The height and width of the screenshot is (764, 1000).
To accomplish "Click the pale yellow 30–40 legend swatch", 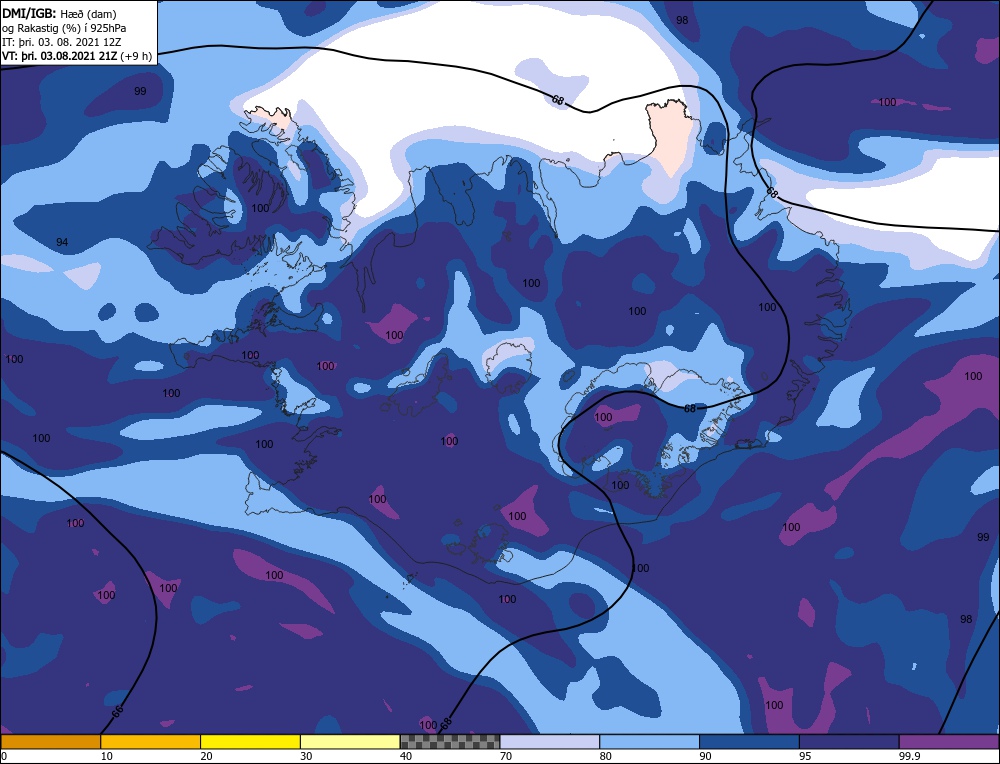I will pyautogui.click(x=350, y=742).
